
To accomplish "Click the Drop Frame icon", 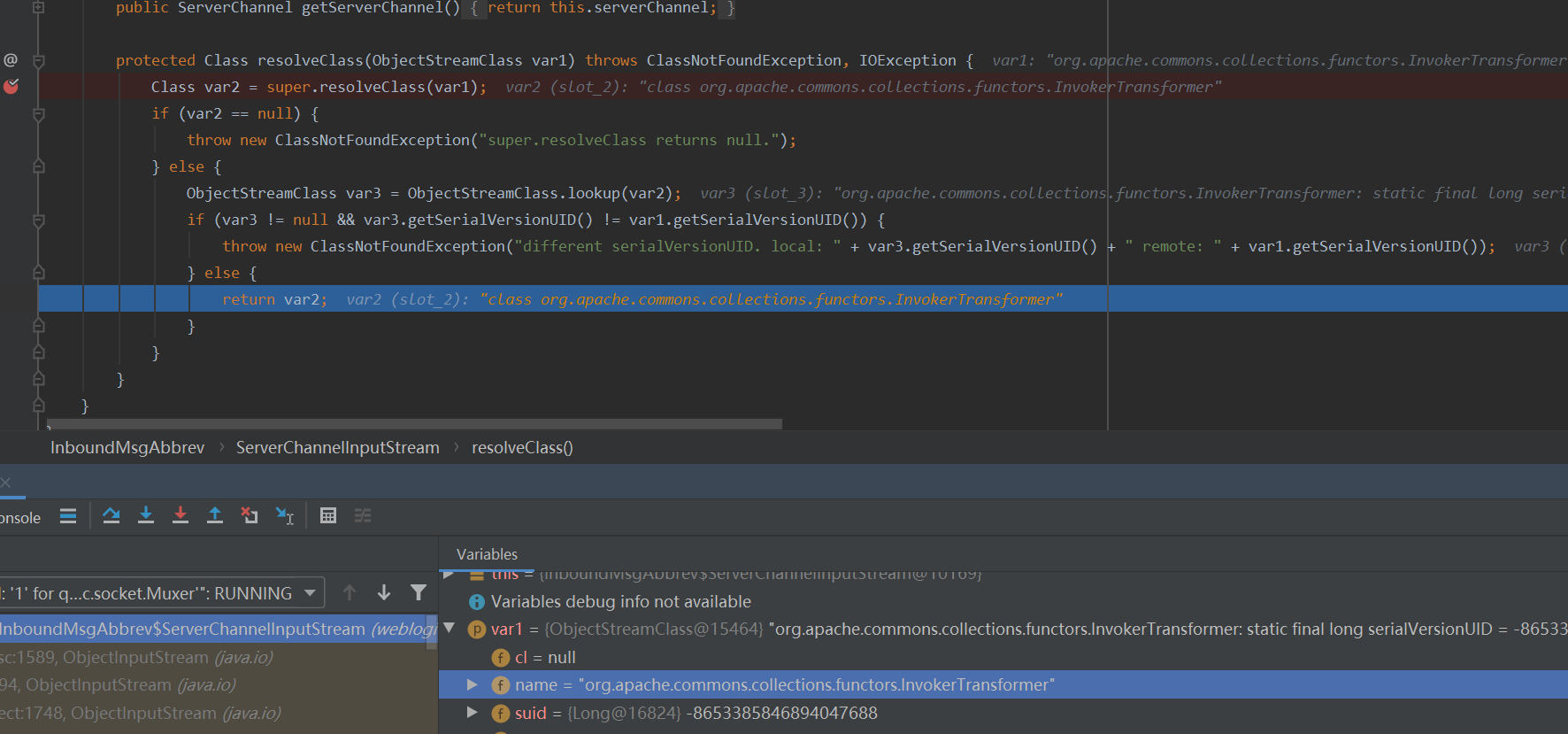I will pyautogui.click(x=250, y=515).
